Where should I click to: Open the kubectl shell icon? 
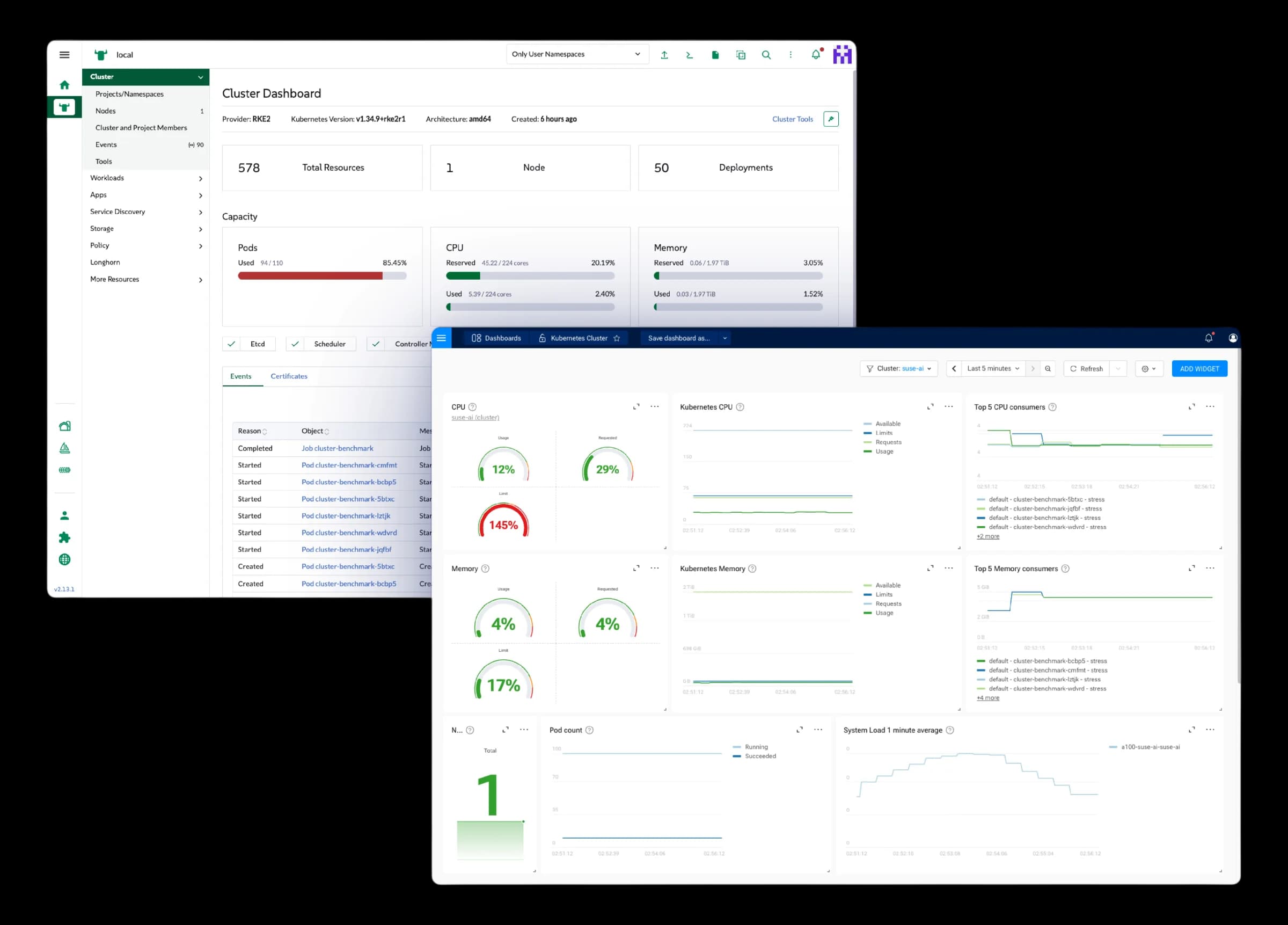tap(689, 55)
